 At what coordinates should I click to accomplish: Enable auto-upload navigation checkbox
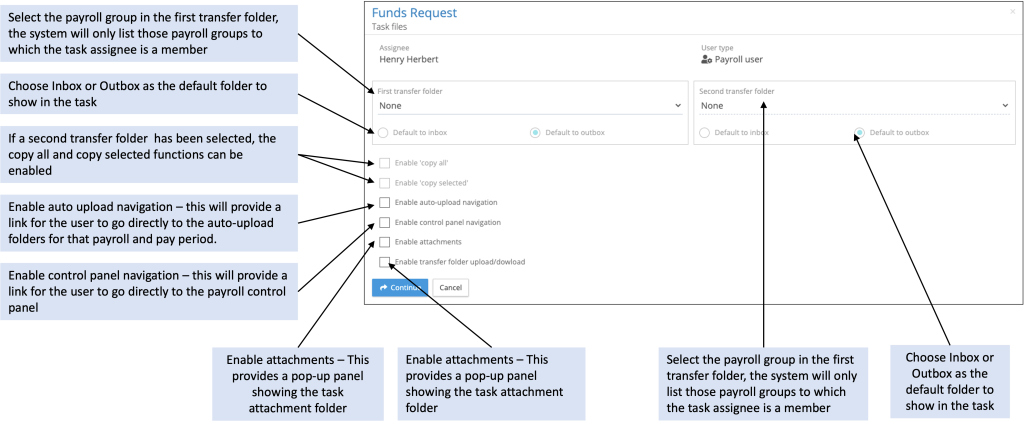(385, 202)
